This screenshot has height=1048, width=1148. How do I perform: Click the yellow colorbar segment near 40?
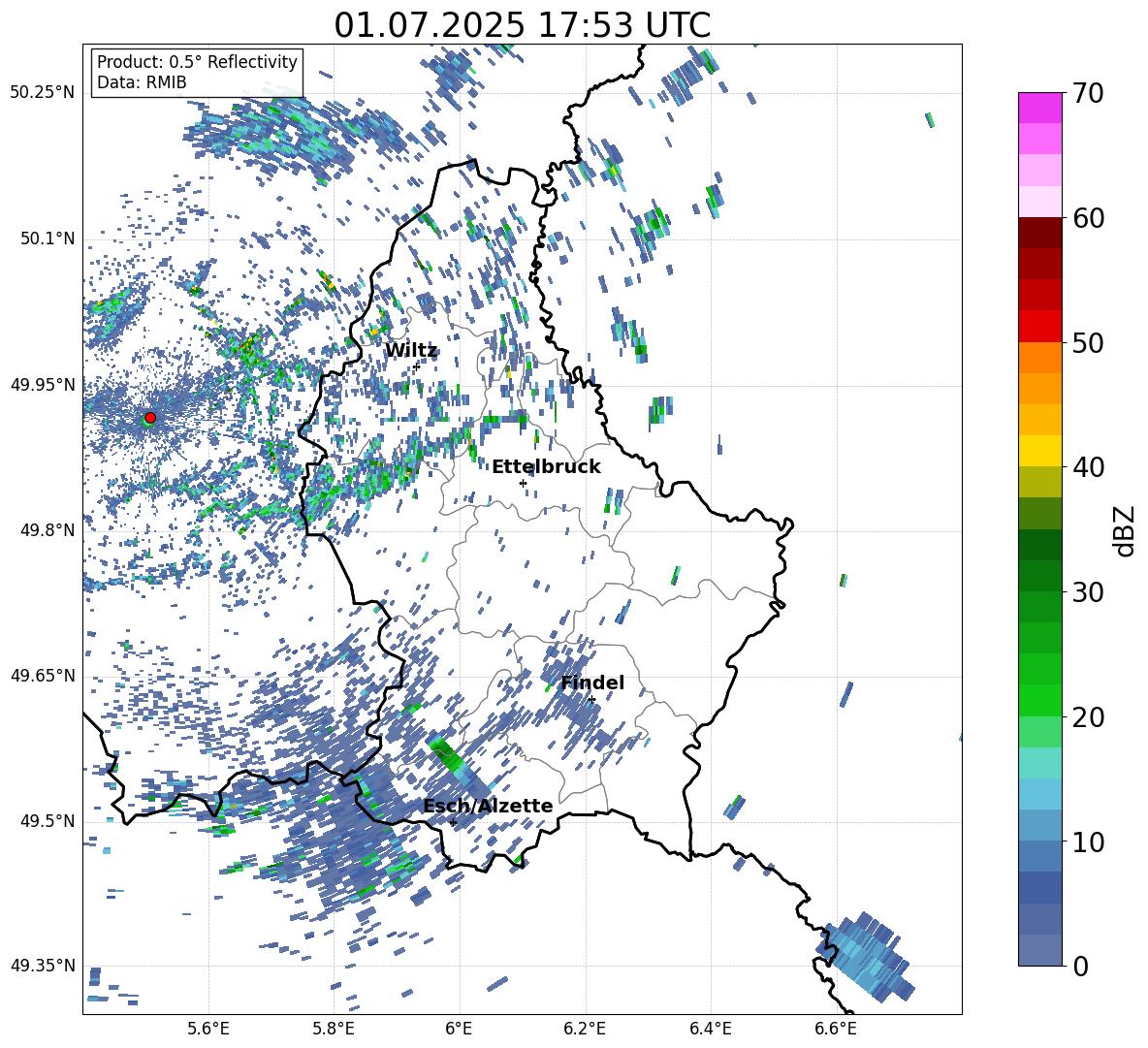pyautogui.click(x=1039, y=451)
